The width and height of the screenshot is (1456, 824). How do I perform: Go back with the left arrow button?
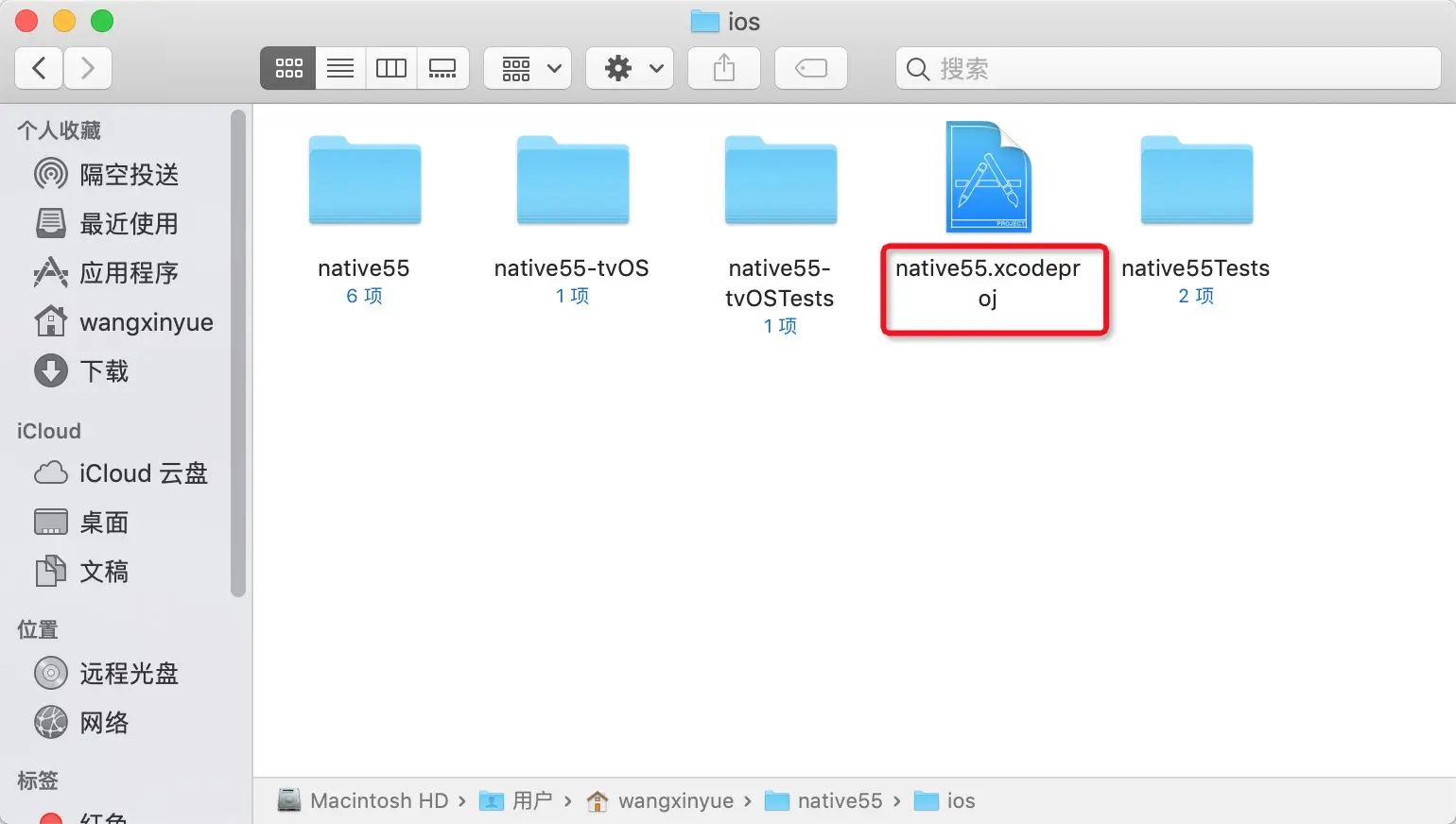pos(39,68)
